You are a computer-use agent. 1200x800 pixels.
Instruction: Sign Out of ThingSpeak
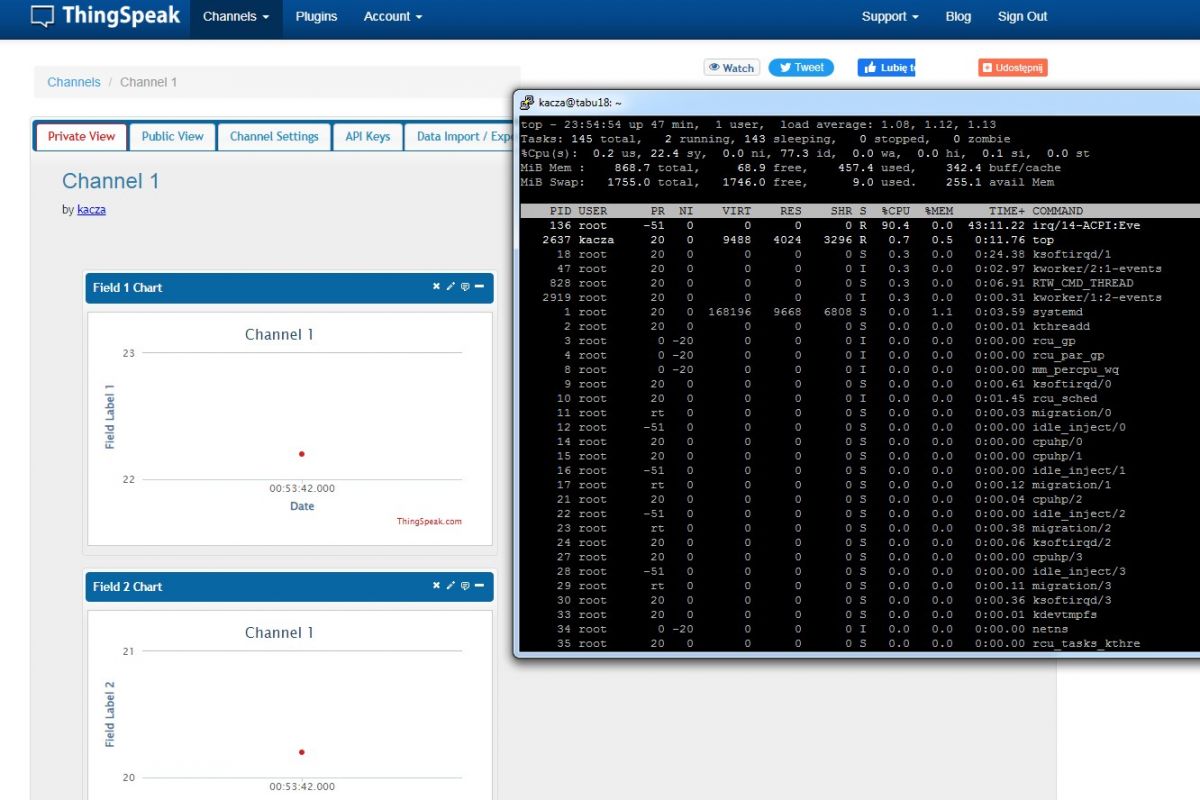click(x=1022, y=17)
